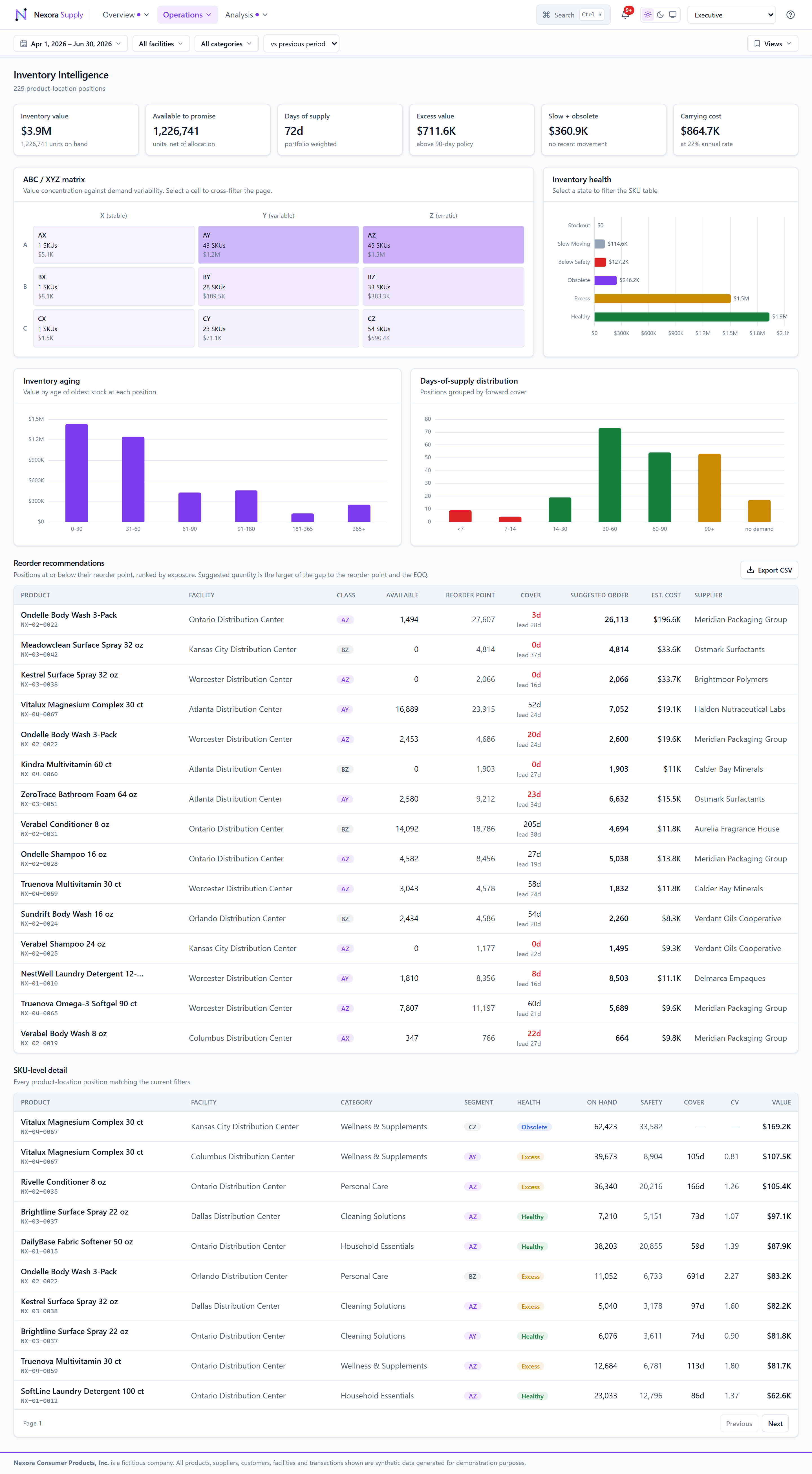The height and width of the screenshot is (1474, 812).
Task: Open the Executive role dropdown
Action: coord(731,15)
